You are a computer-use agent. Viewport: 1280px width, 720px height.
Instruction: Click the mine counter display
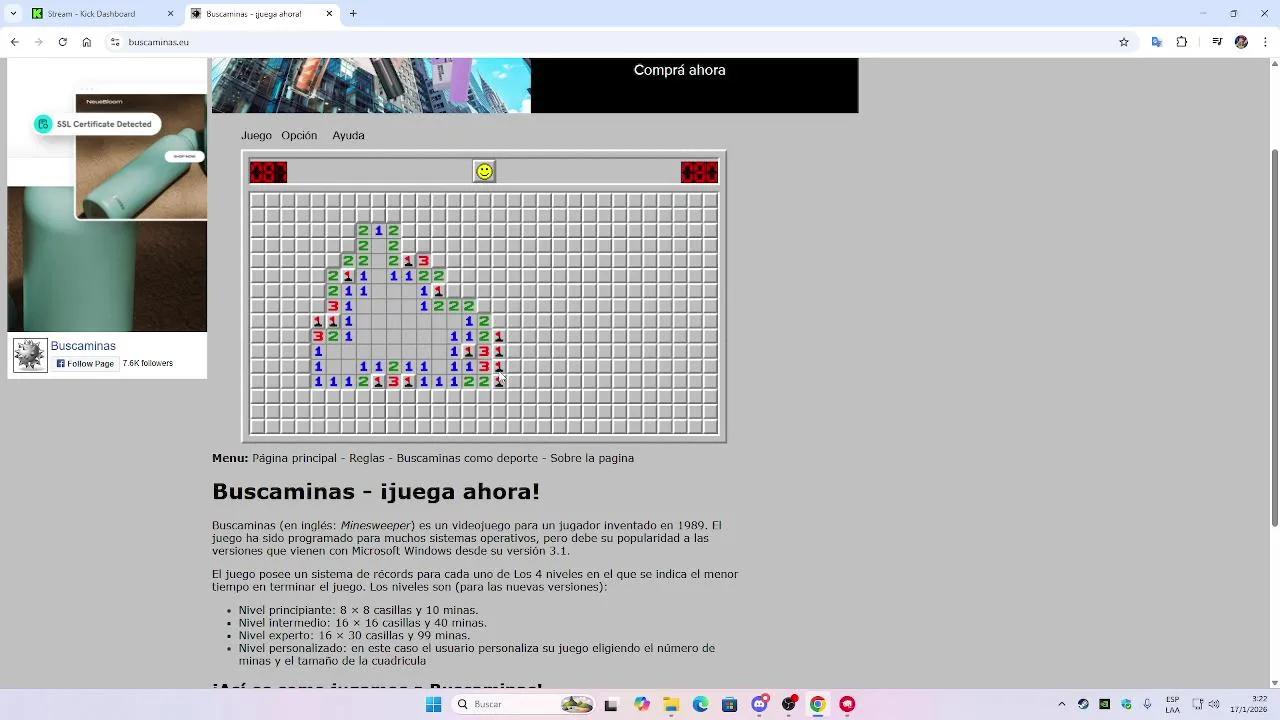tap(268, 172)
